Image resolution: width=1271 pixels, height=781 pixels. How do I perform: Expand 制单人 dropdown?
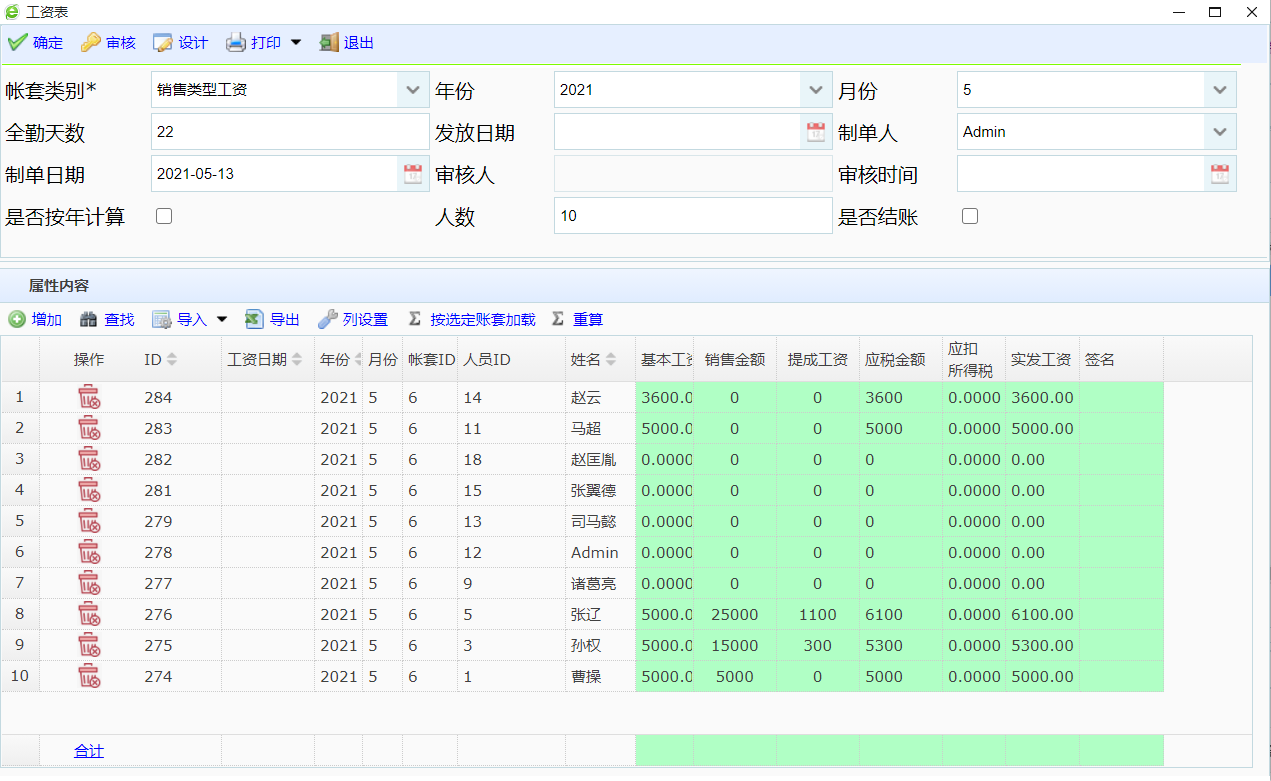[x=1220, y=132]
